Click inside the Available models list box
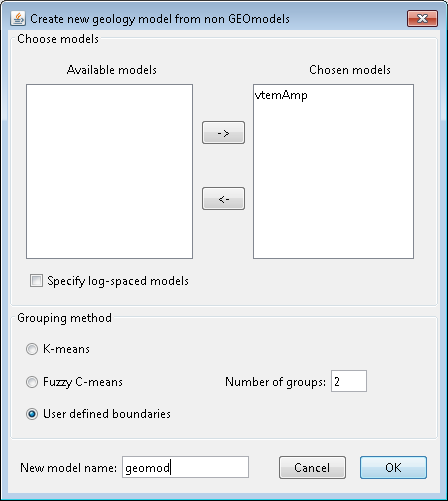 point(109,171)
